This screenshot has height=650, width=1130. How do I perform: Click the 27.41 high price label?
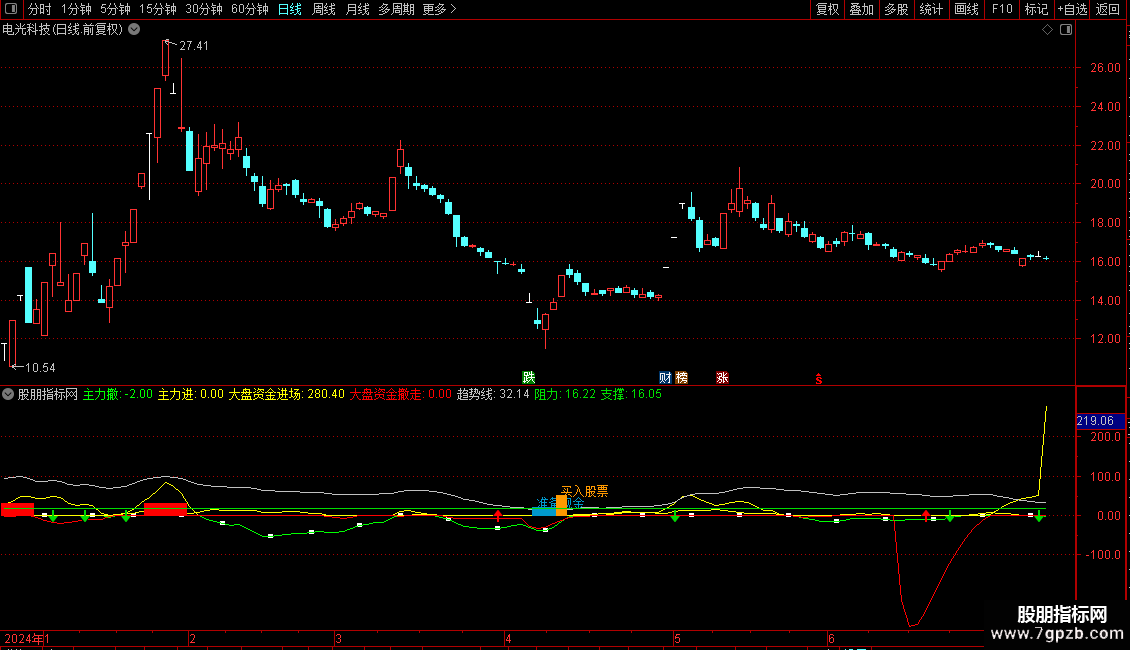(194, 45)
